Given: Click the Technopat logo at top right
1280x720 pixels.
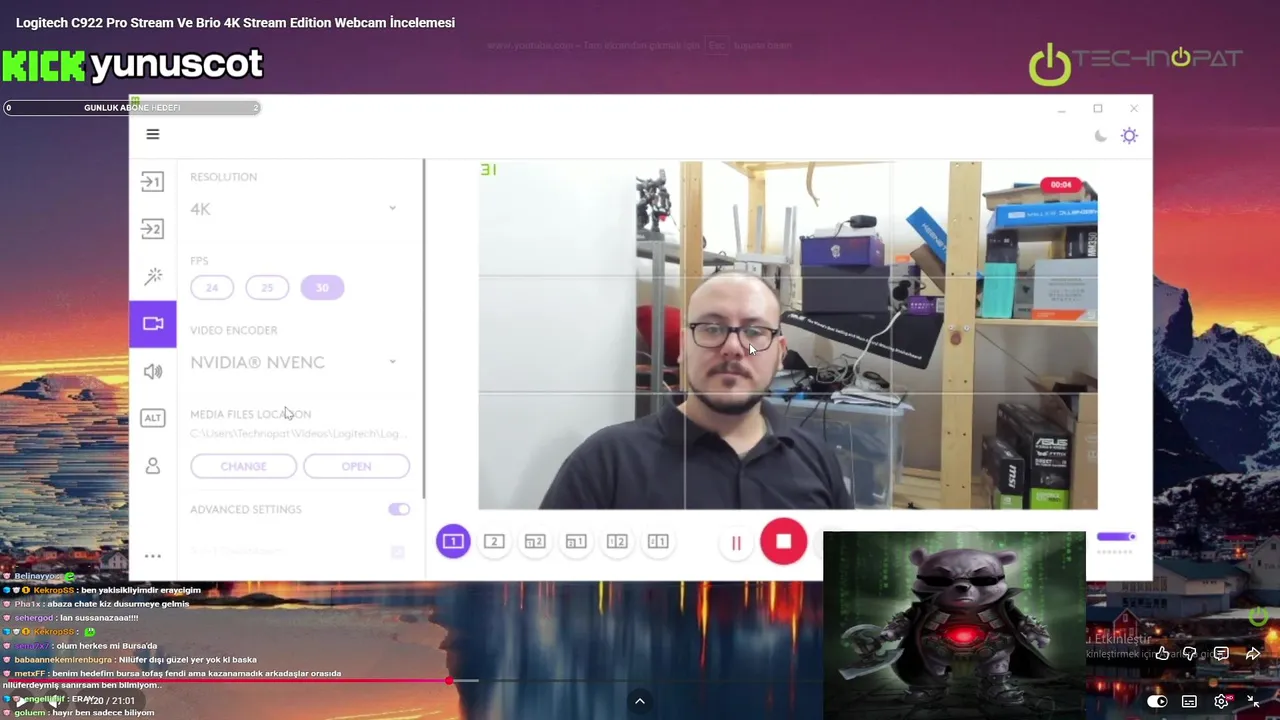Looking at the screenshot, I should click(1136, 62).
